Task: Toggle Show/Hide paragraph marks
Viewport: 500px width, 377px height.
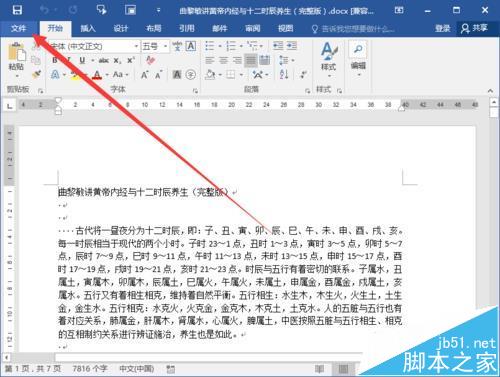Action: click(303, 74)
